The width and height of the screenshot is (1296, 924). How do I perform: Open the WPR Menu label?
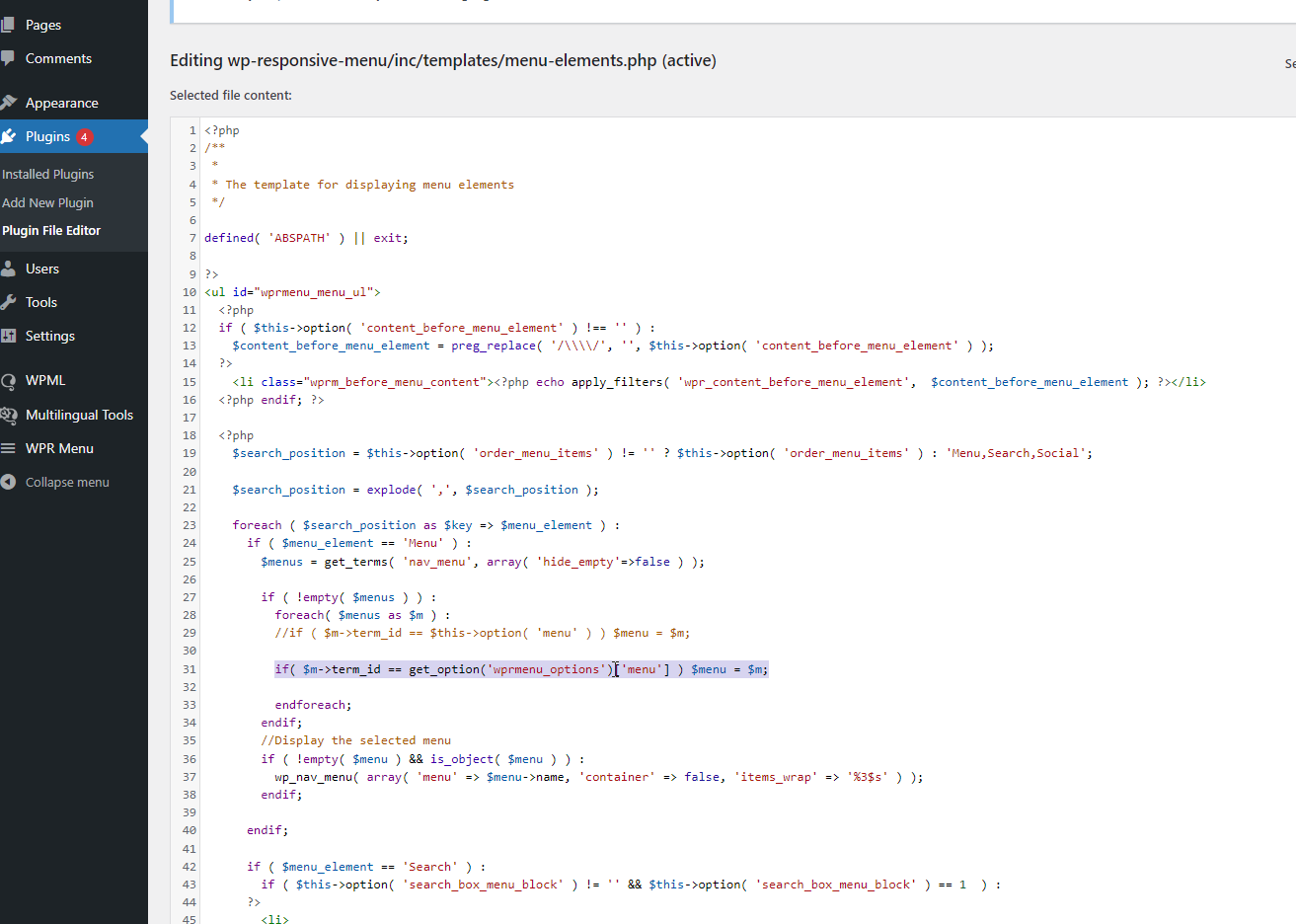click(59, 448)
